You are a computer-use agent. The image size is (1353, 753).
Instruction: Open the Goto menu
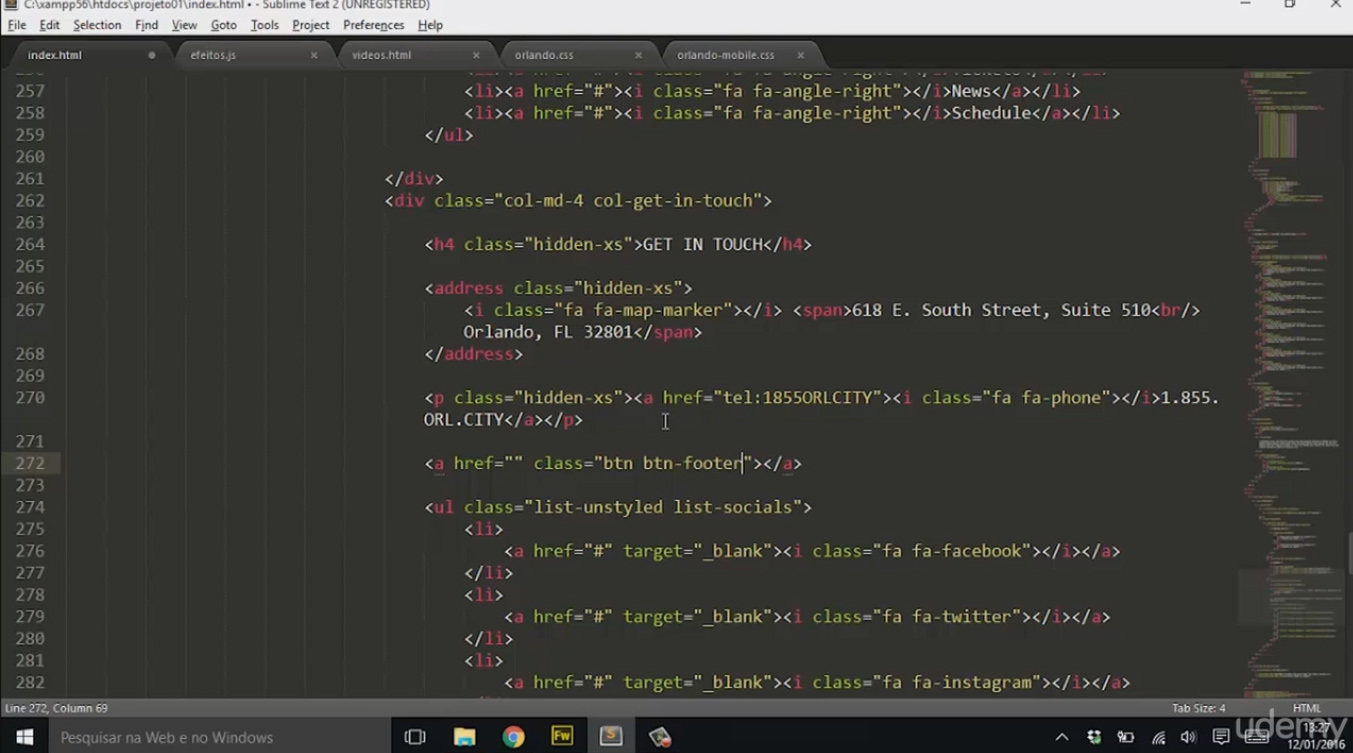[x=224, y=25]
